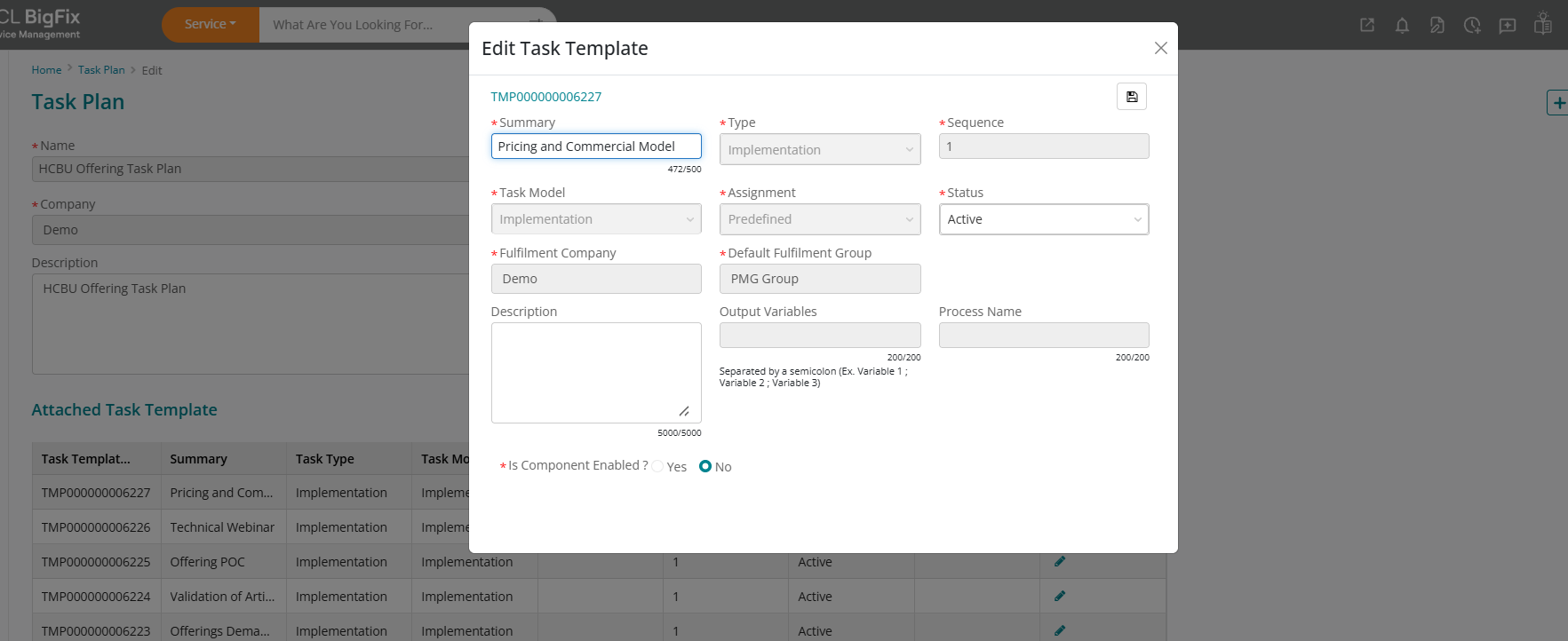The height and width of the screenshot is (641, 1568).
Task: Click the open-in-new-window icon in header
Action: pyautogui.click(x=1367, y=25)
